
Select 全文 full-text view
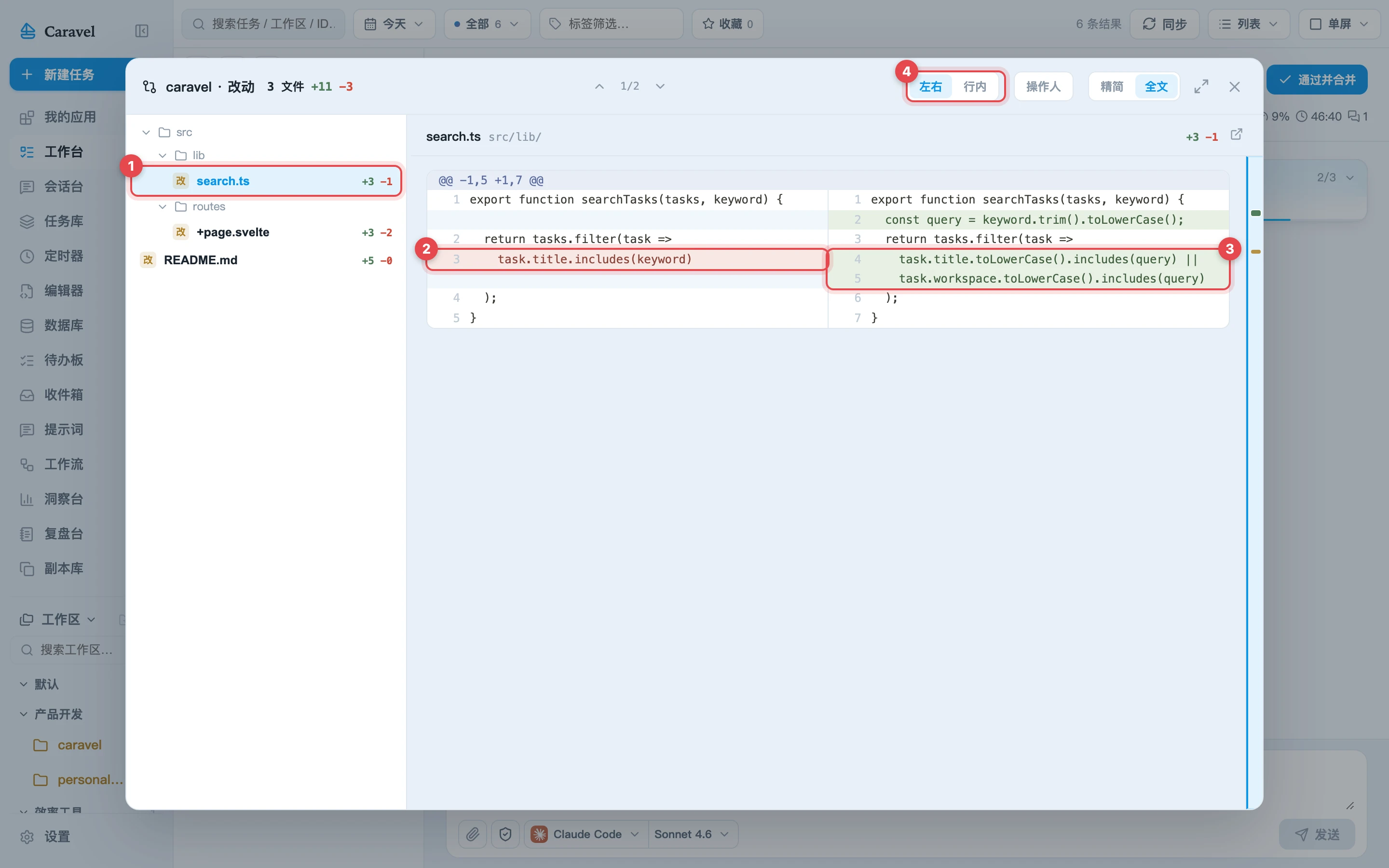[1156, 87]
